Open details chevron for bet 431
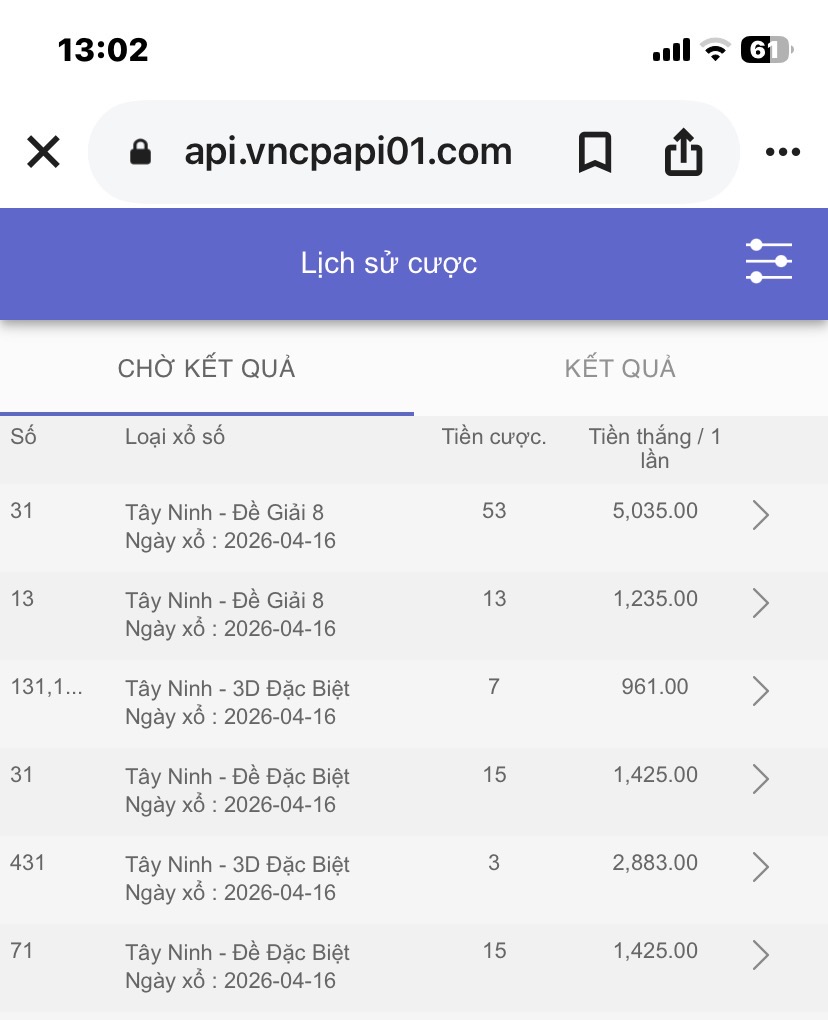This screenshot has width=828, height=1020. click(760, 867)
